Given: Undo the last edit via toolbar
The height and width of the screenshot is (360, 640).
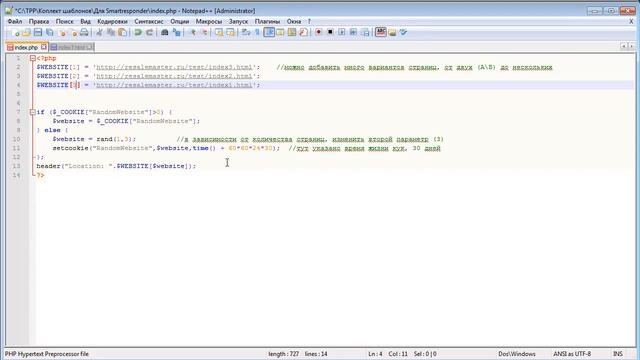Looking at the screenshot, I should coord(138,32).
